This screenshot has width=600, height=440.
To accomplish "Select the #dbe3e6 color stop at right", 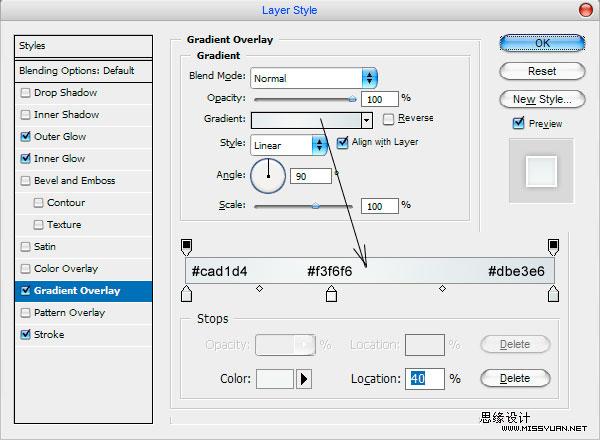I will point(553,293).
